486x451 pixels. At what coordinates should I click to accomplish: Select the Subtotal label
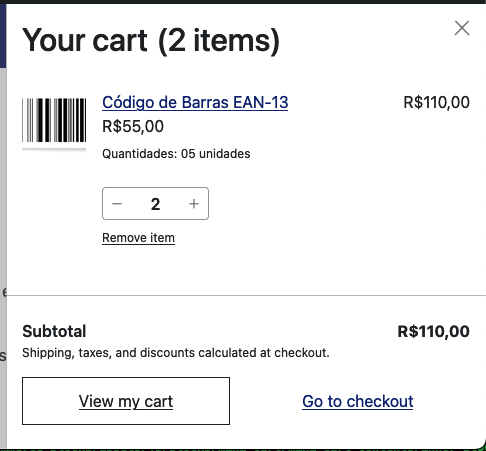pos(54,331)
